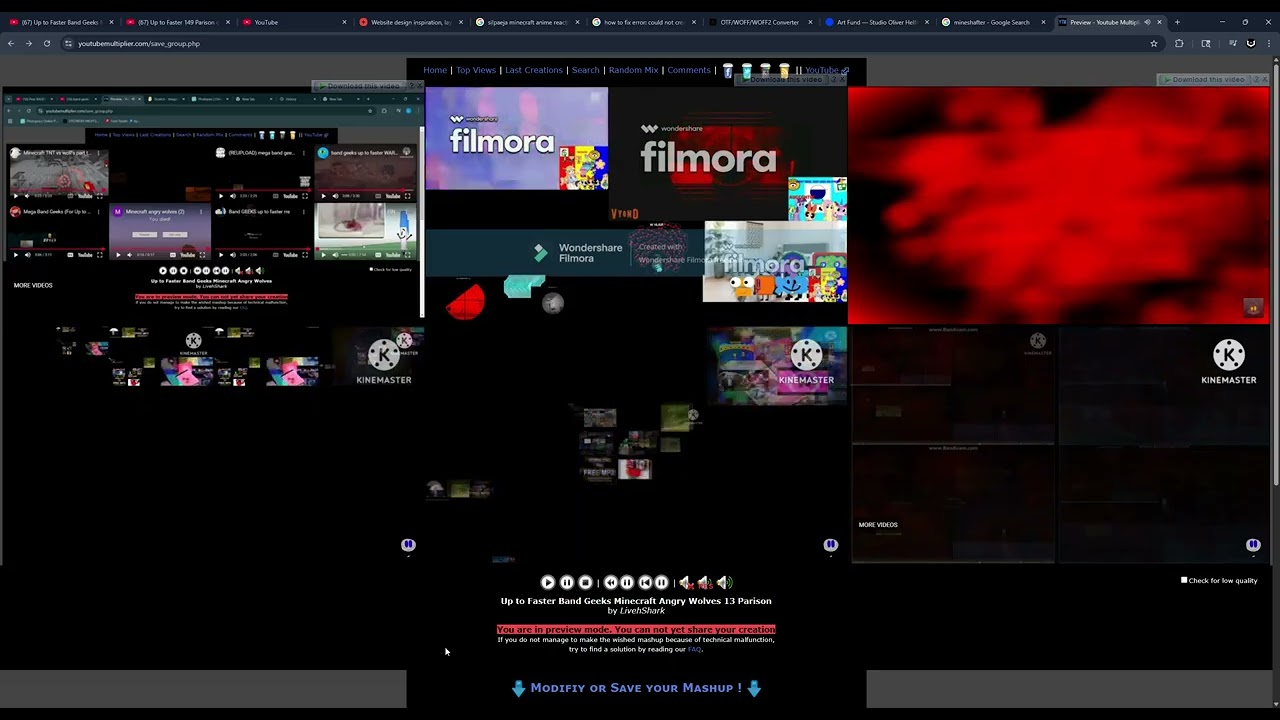Pause the middle video using purple pause icon
1280x720 pixels.
[x=830, y=545]
